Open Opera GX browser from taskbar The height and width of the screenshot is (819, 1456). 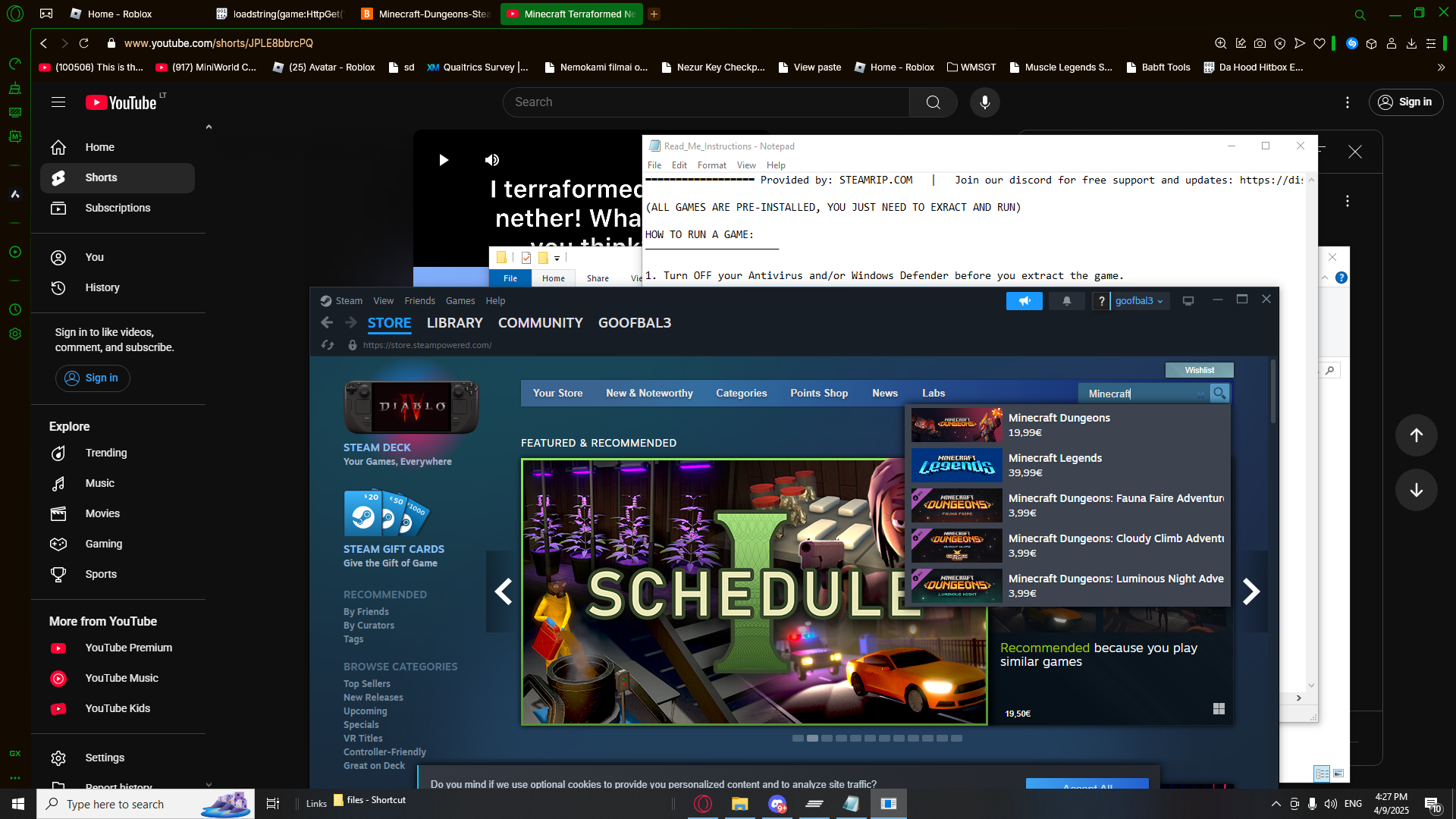[703, 804]
